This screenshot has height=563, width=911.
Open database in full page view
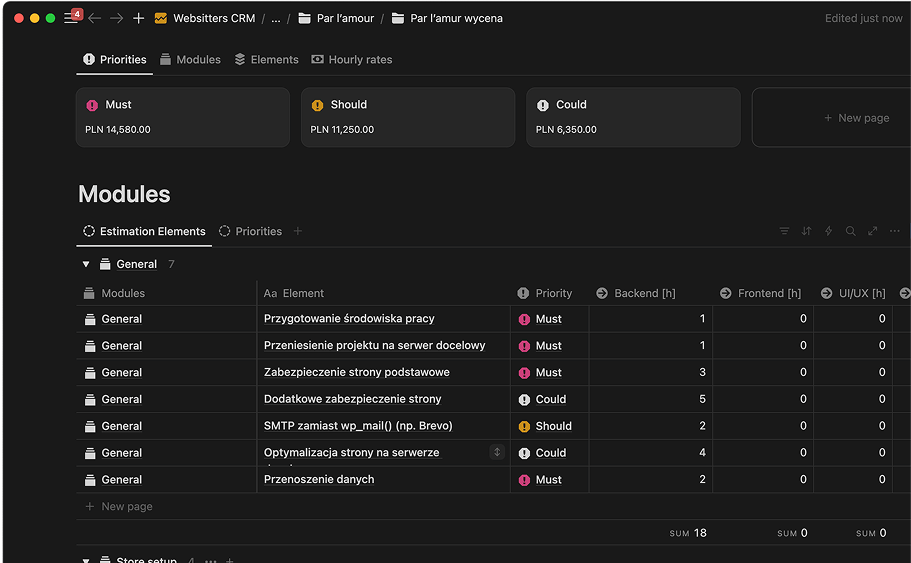point(872,231)
